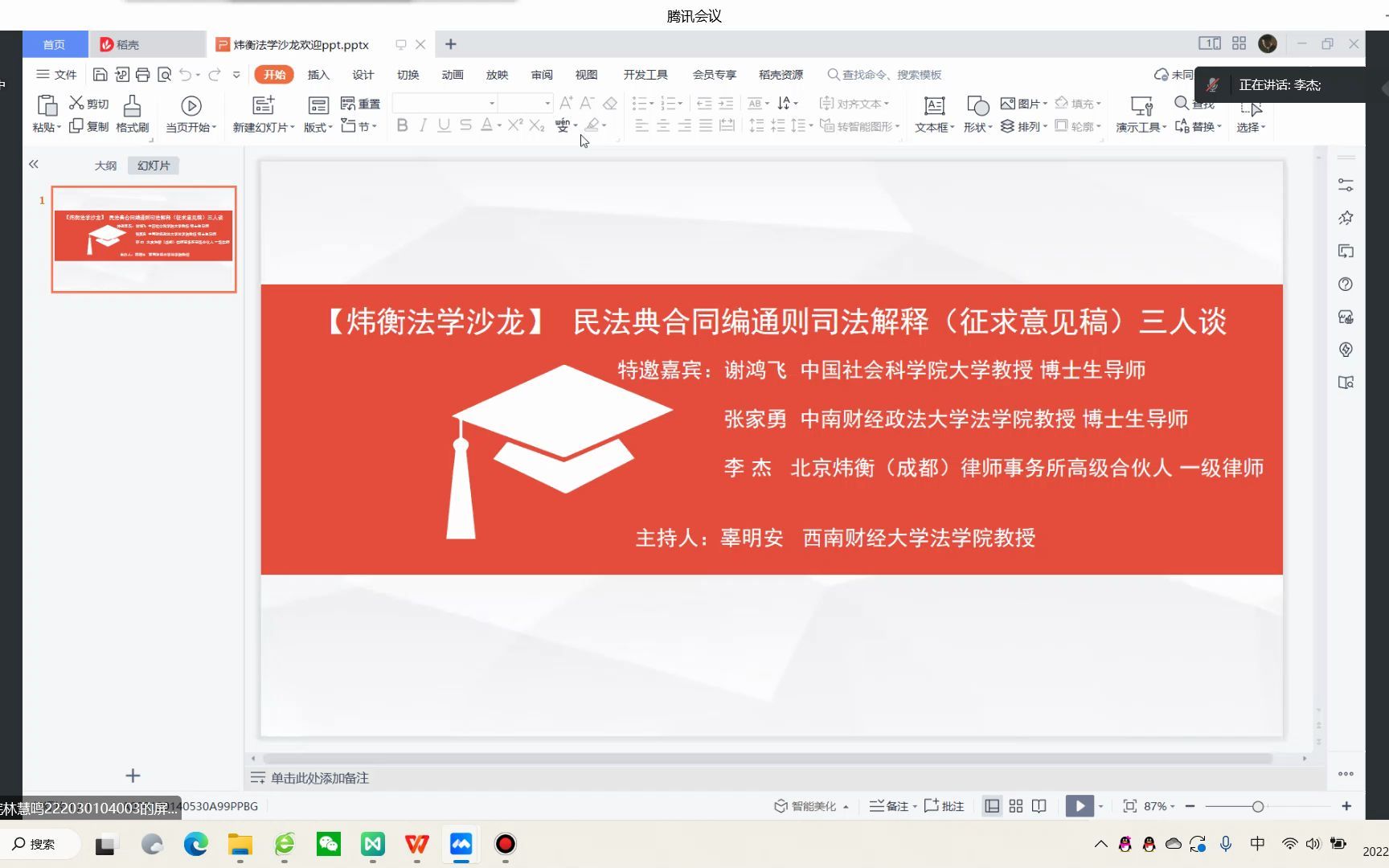Click the help question-mark sidebar icon
This screenshot has height=868, width=1389.
tap(1346, 284)
